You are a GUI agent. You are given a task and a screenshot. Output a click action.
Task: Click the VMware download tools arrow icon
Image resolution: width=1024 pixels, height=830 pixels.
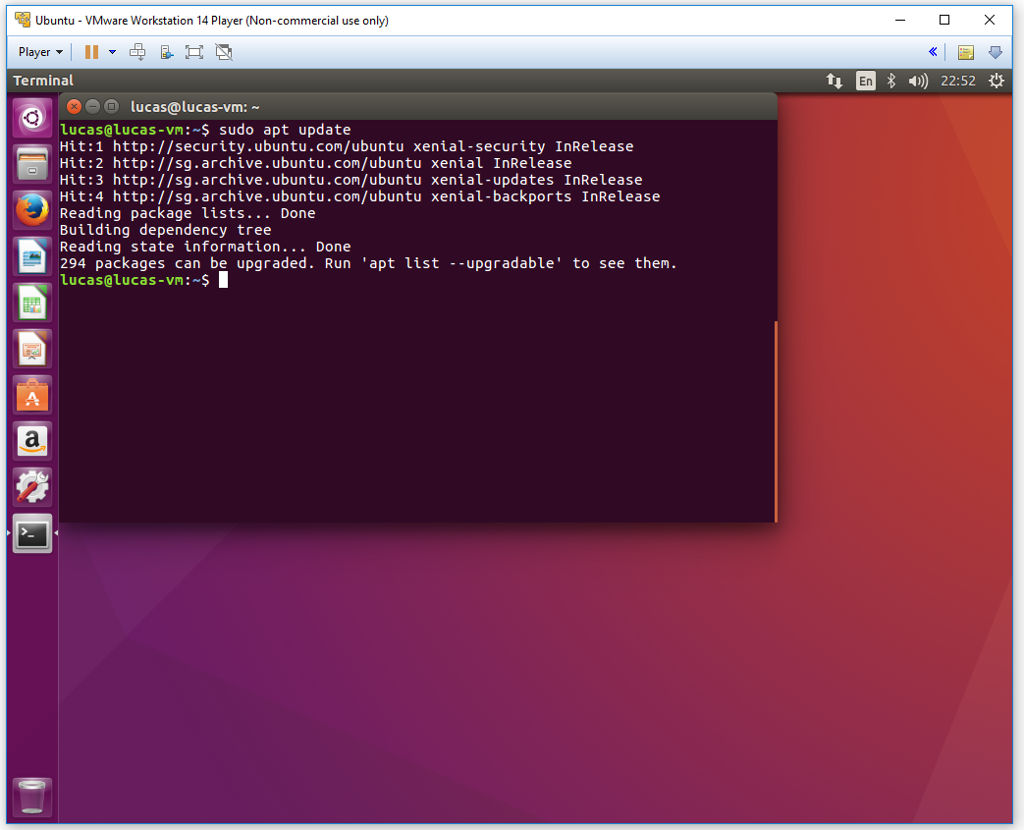995,52
